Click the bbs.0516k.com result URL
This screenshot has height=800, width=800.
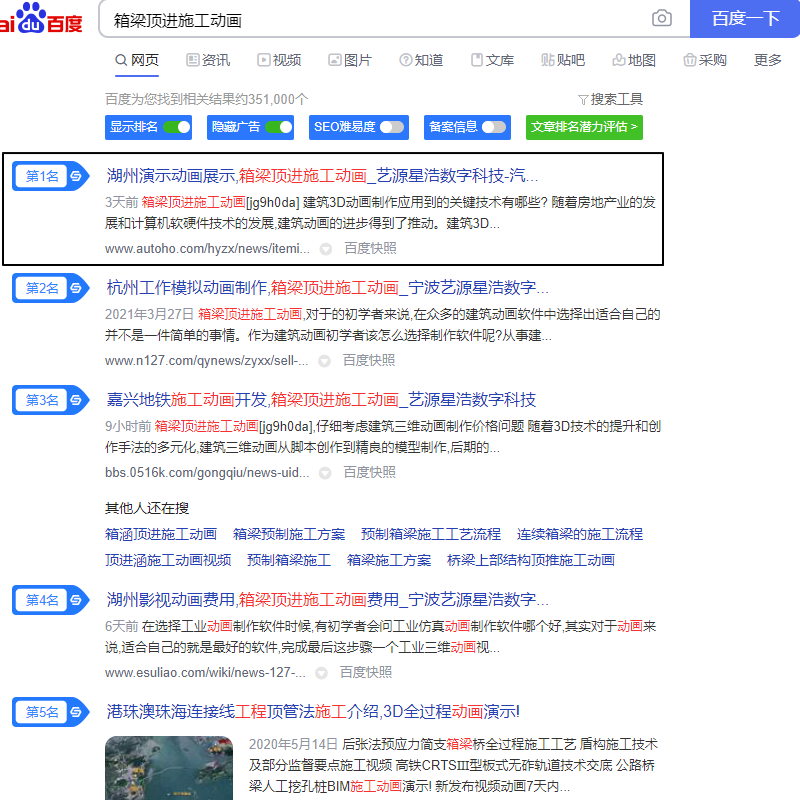pos(207,472)
